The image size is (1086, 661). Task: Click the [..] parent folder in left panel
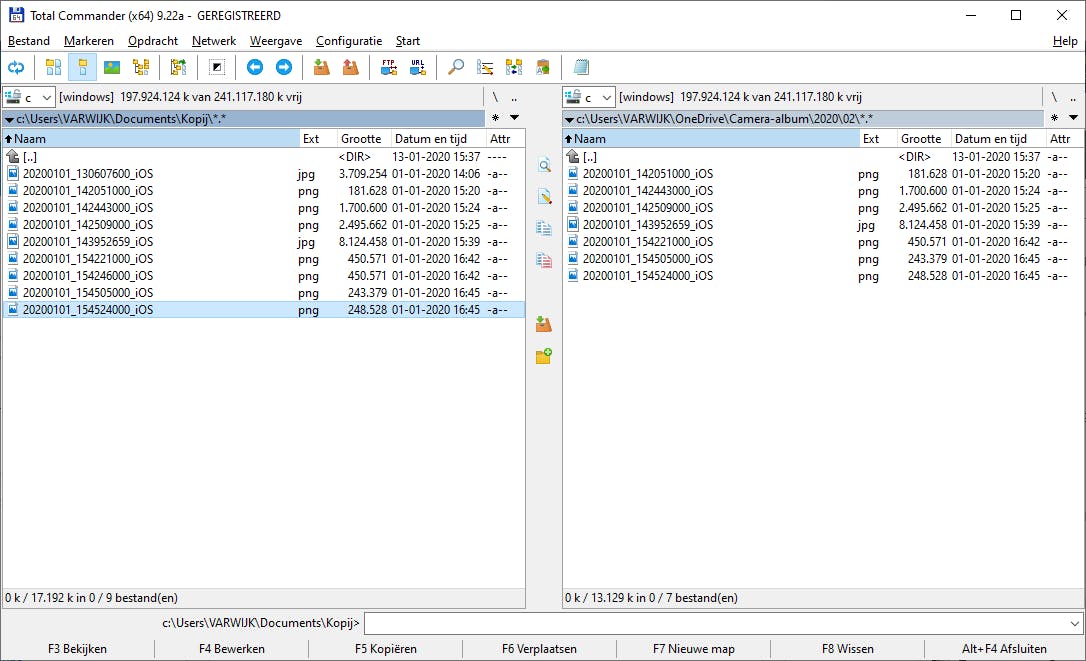pos(263,157)
